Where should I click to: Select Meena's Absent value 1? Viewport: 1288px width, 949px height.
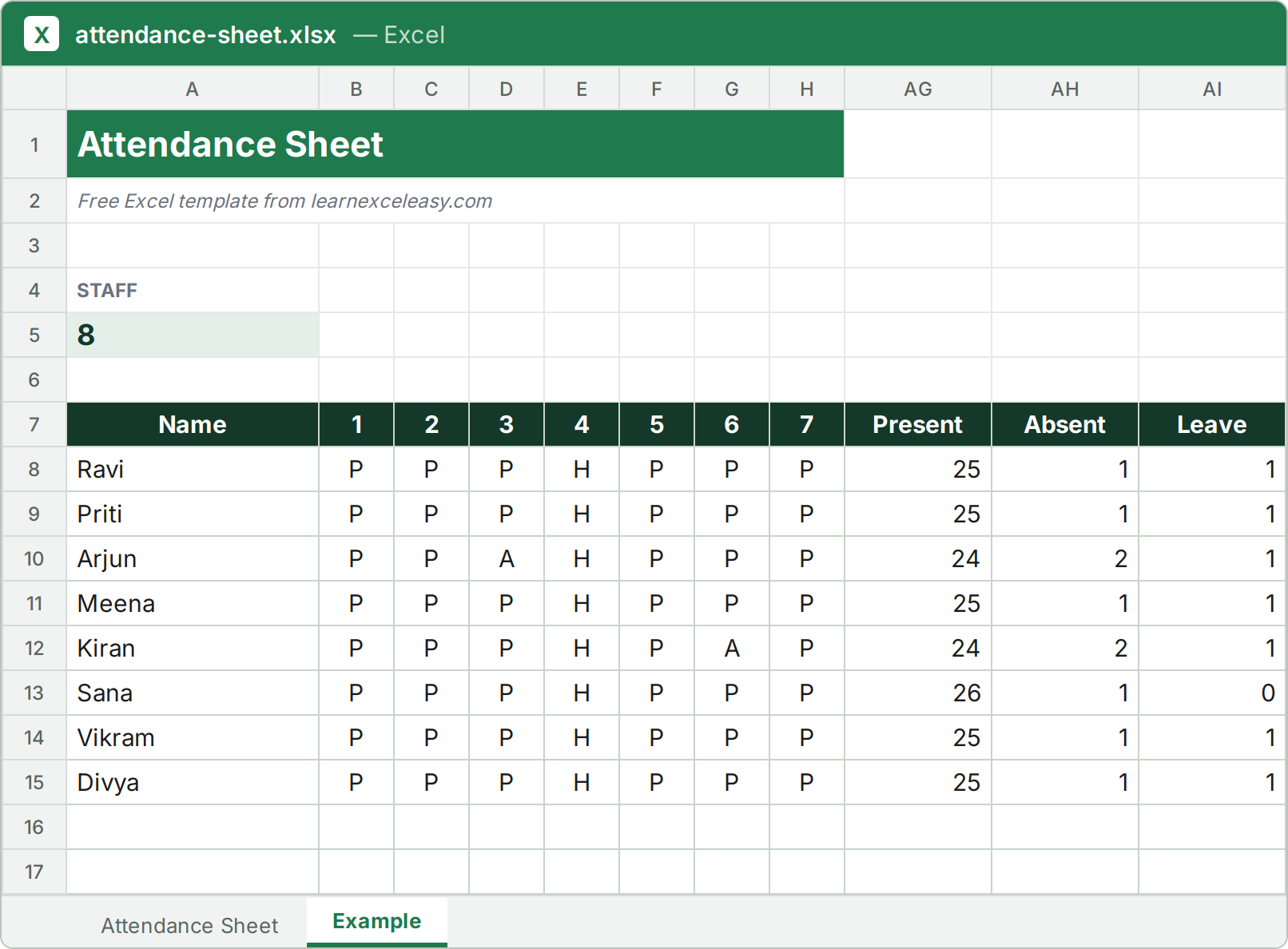[1065, 603]
